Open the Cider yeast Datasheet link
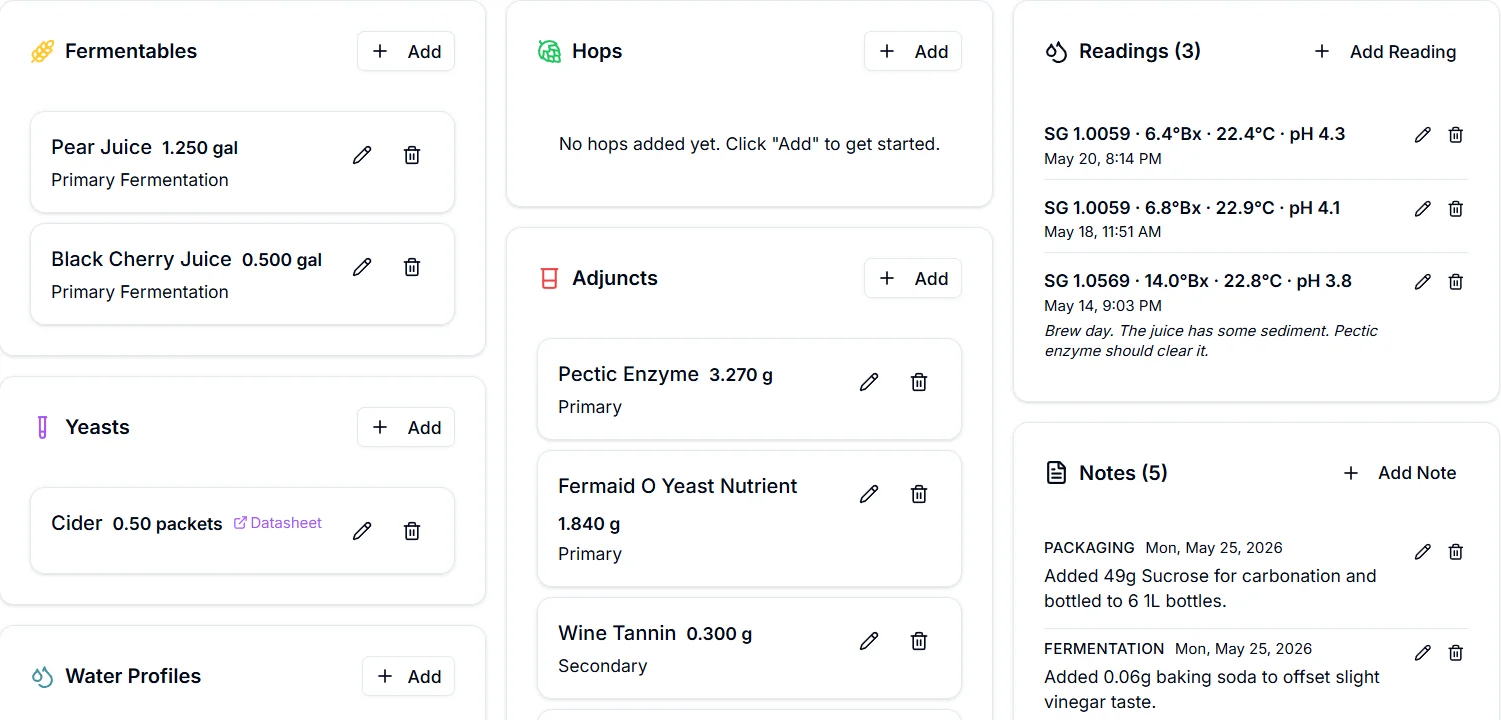 click(278, 523)
